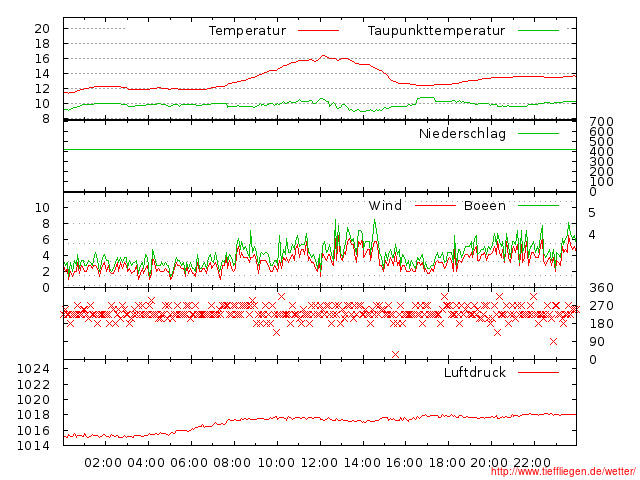Click the lowest wind direction marker near 15:30
Viewport: 640px width, 480px height.
[395, 354]
